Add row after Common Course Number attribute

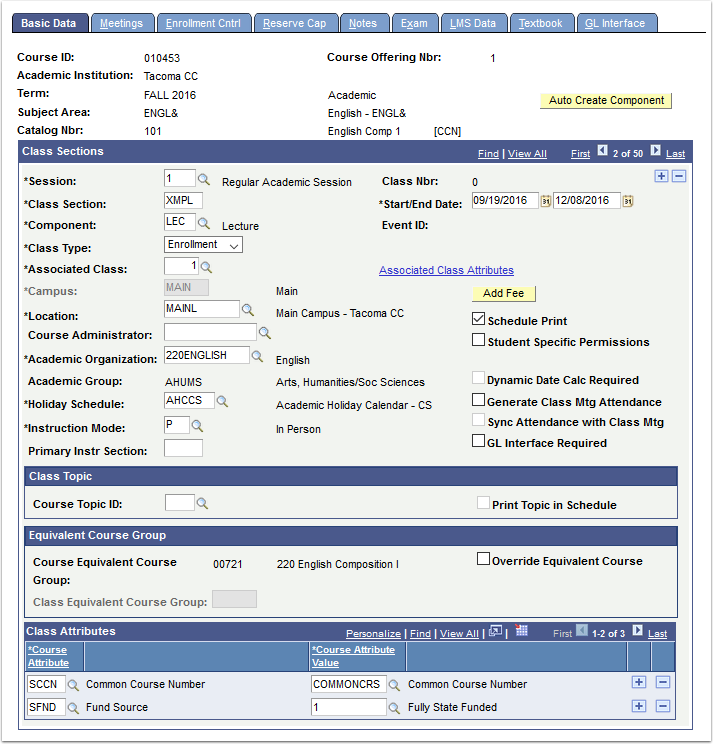[x=639, y=682]
